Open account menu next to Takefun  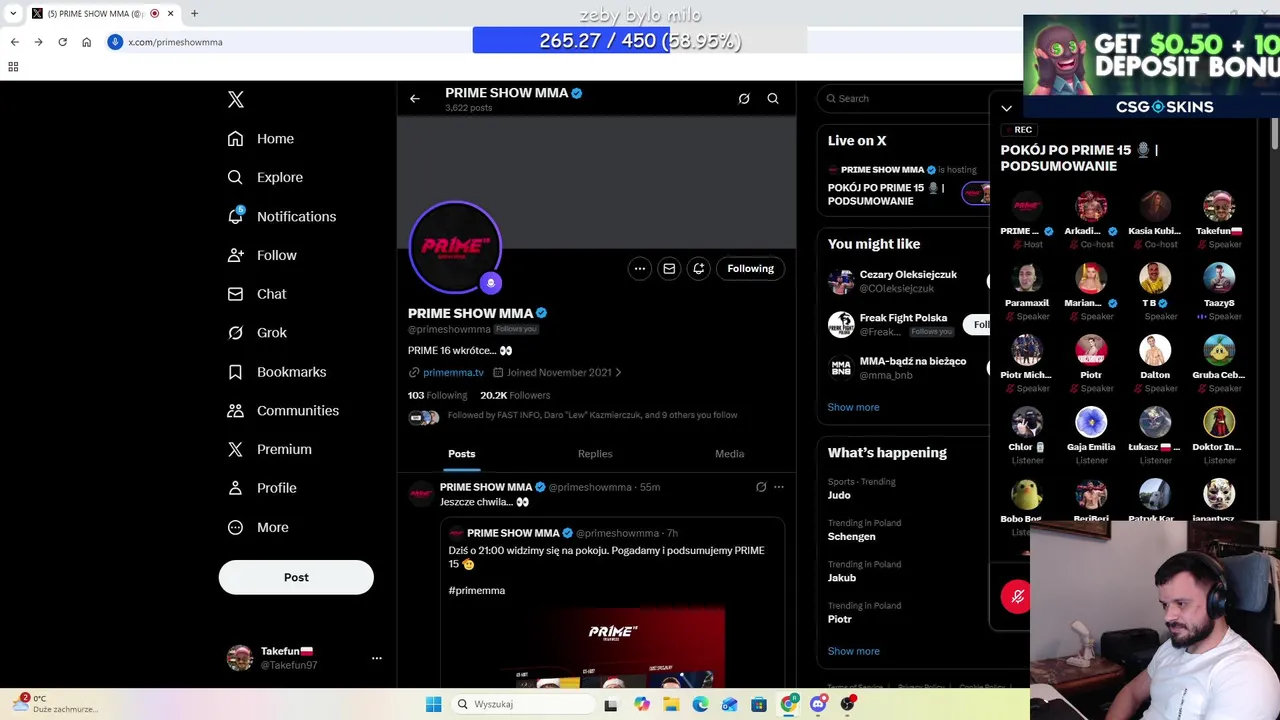(x=377, y=658)
